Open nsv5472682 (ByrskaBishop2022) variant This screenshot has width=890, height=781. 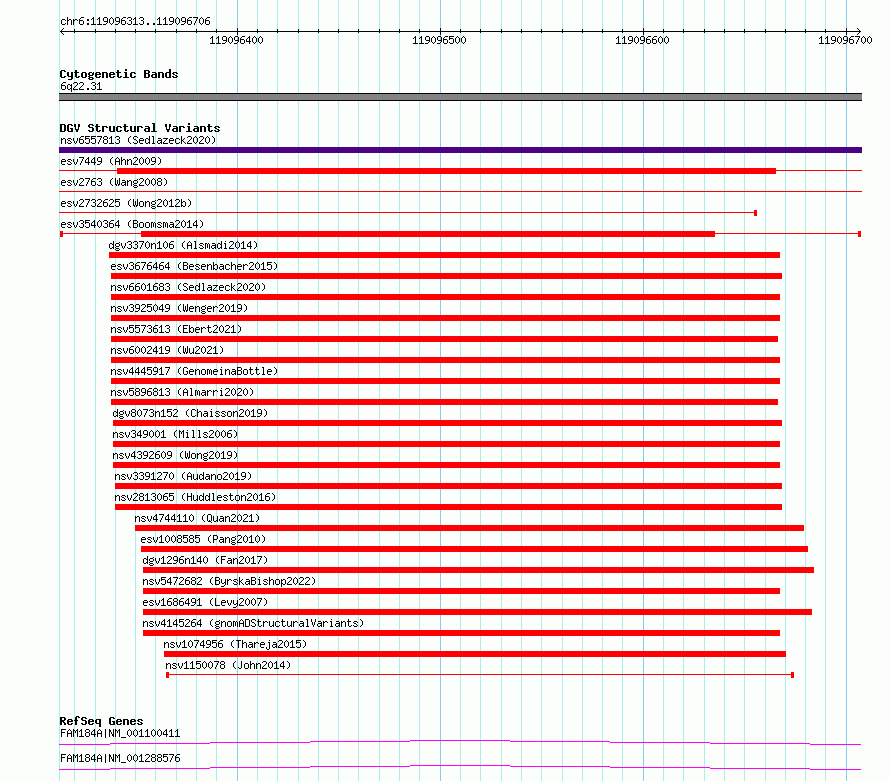pyautogui.click(x=229, y=581)
